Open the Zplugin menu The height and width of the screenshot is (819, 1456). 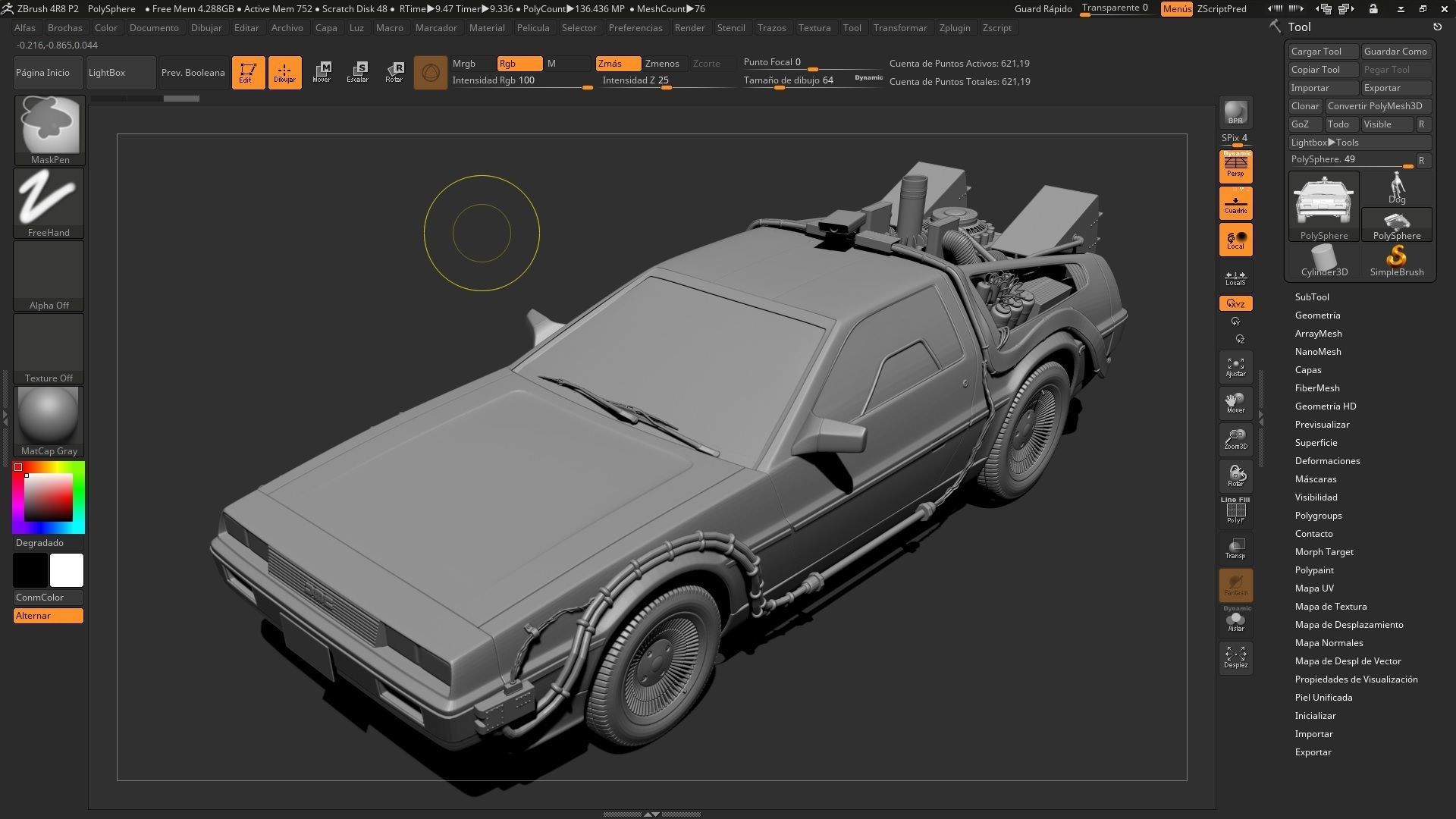pyautogui.click(x=955, y=28)
